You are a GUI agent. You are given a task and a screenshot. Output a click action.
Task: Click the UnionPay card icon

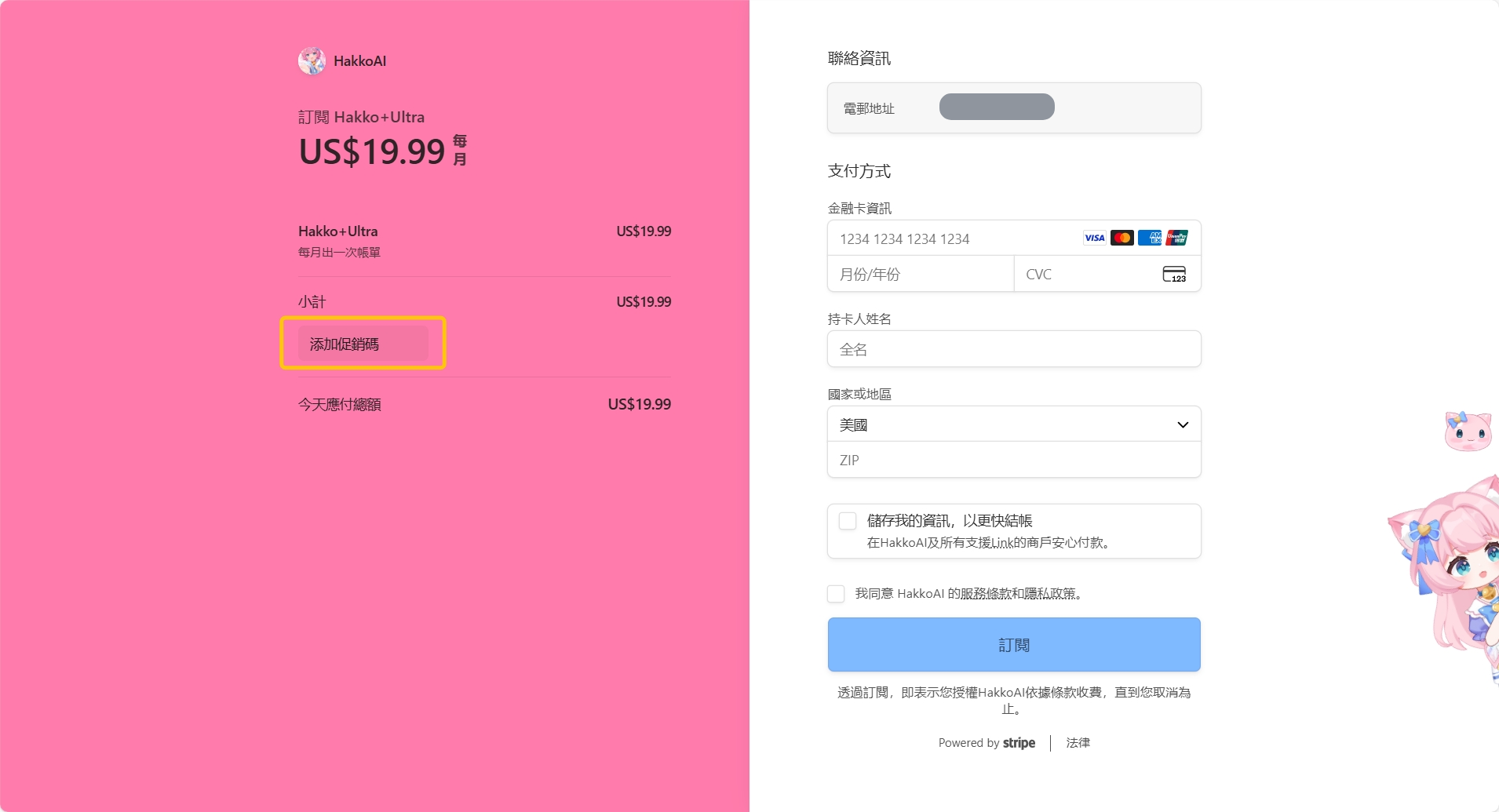coord(1176,238)
